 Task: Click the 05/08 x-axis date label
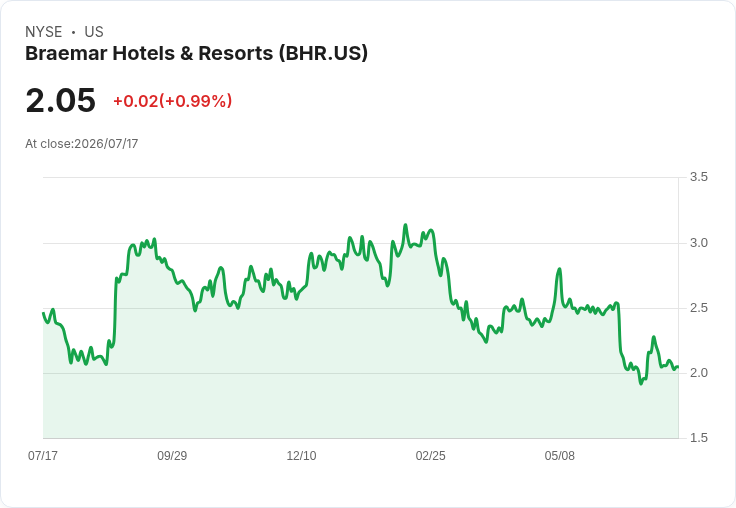[x=560, y=455]
